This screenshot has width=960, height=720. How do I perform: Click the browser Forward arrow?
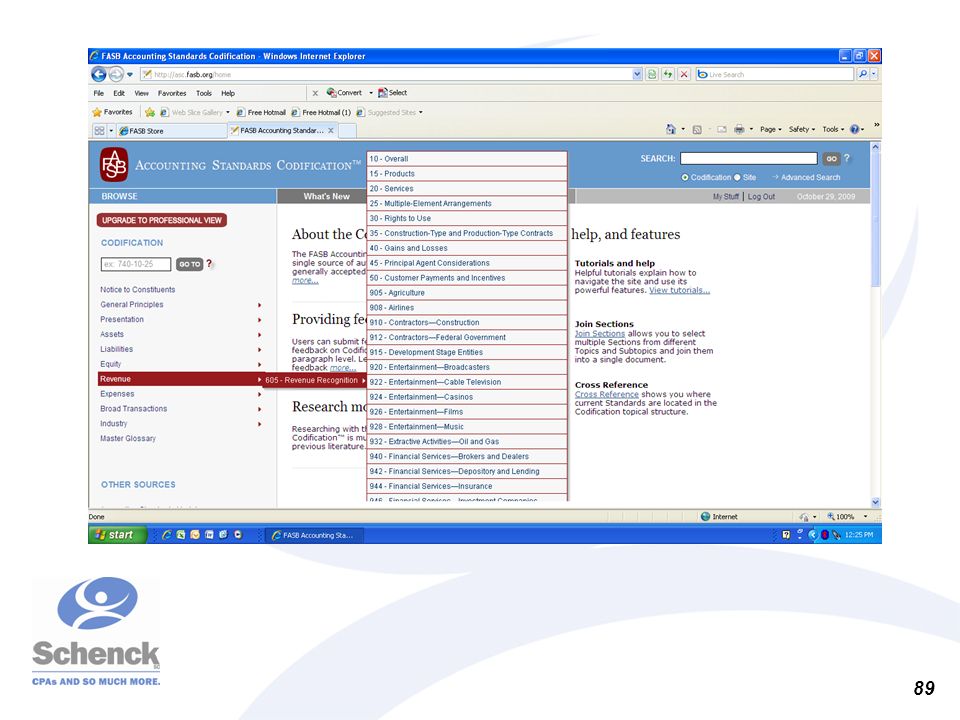pos(116,74)
